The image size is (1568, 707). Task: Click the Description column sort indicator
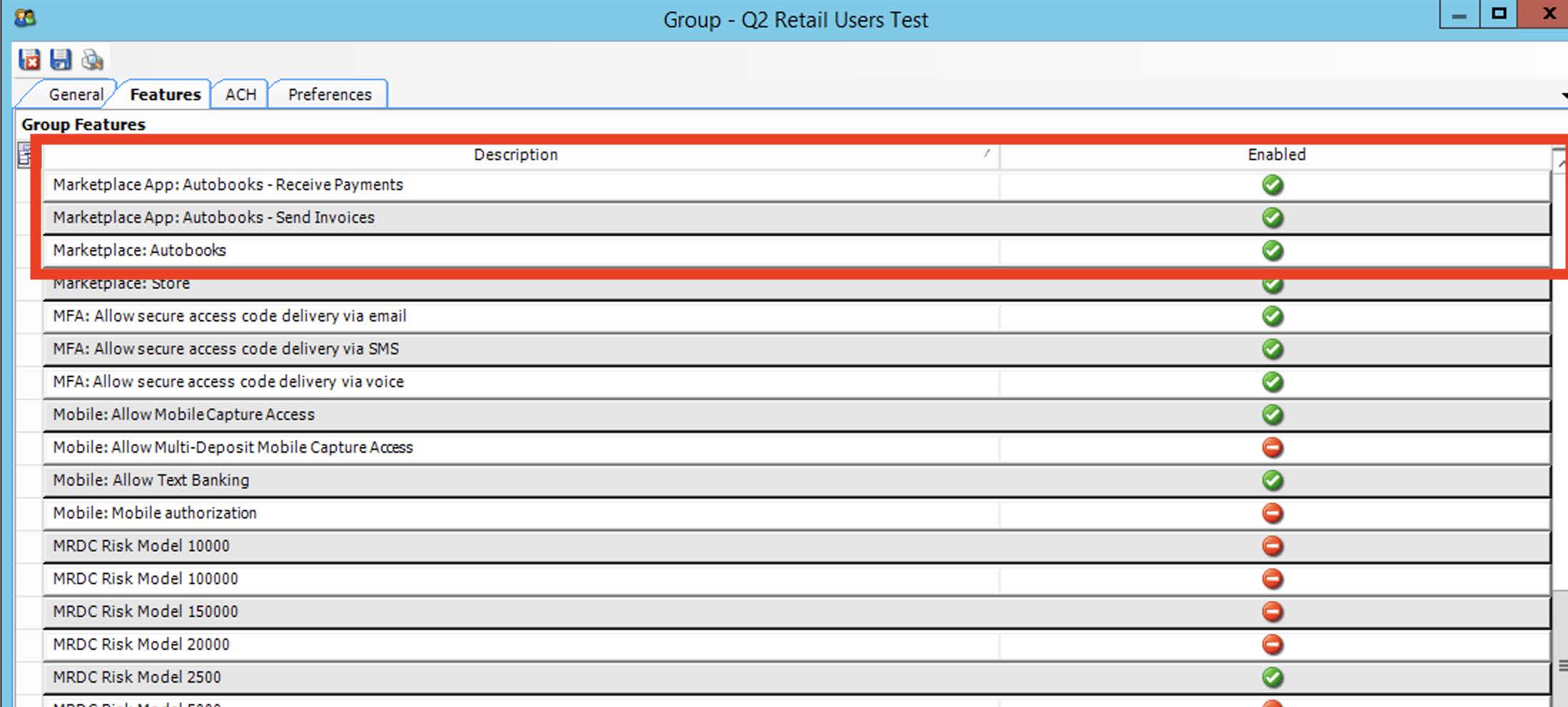click(987, 153)
